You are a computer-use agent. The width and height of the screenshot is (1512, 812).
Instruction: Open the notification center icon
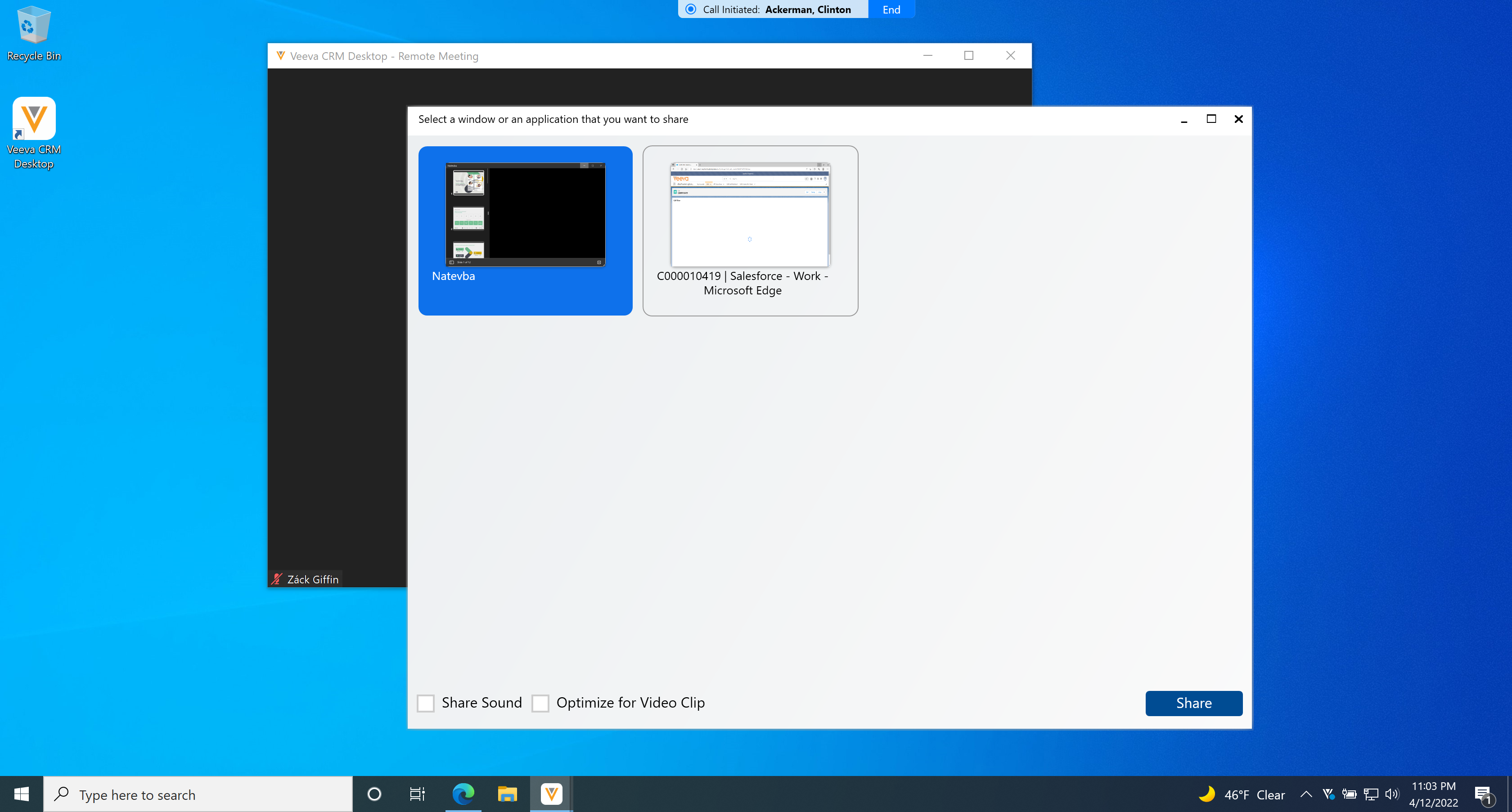[1483, 794]
